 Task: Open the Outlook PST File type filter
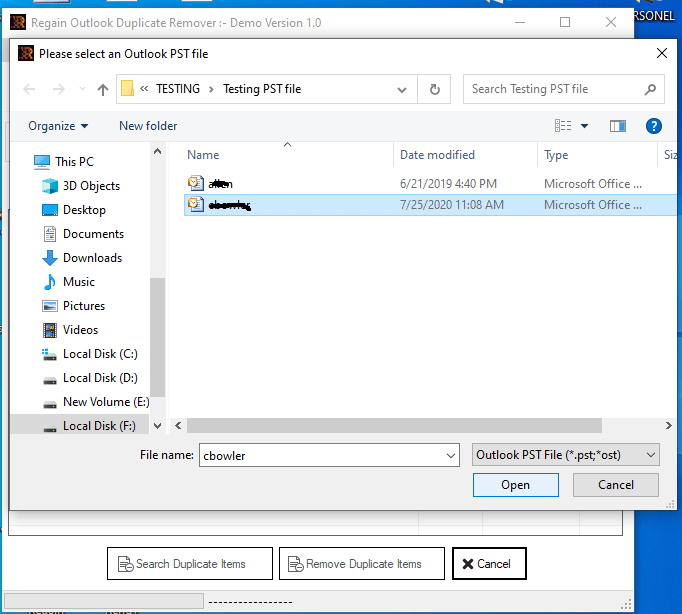click(x=565, y=455)
